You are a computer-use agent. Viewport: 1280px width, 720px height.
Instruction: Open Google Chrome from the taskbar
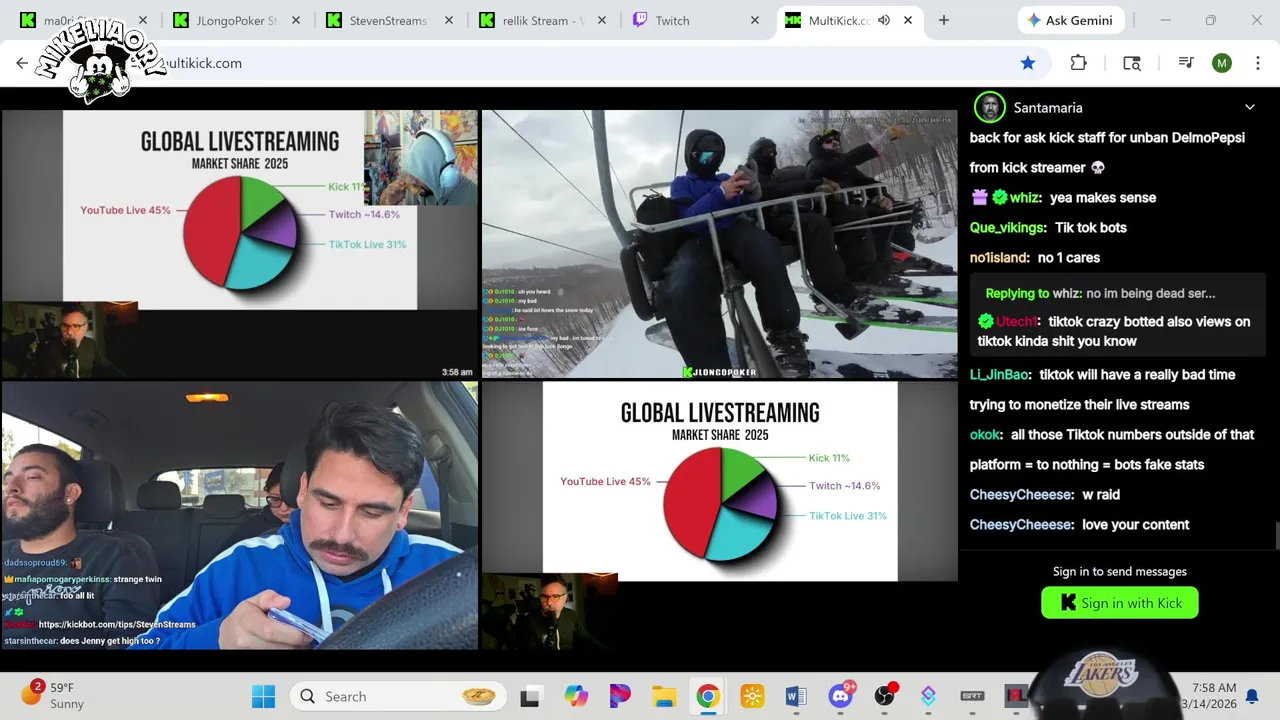(708, 696)
